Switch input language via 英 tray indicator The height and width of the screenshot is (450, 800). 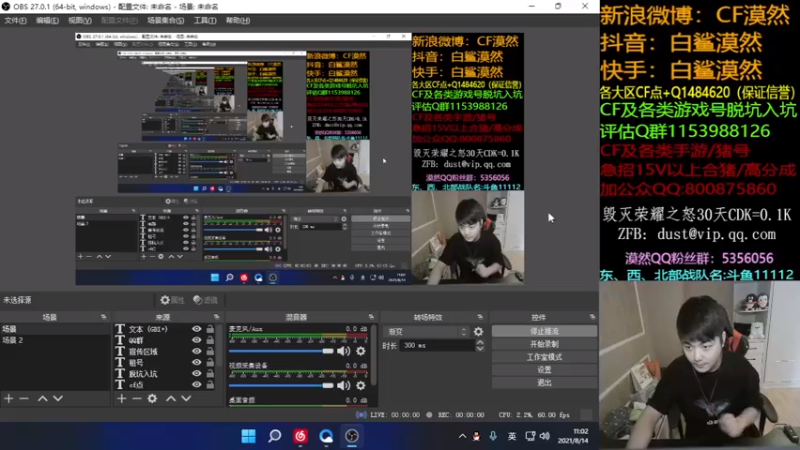click(x=512, y=436)
